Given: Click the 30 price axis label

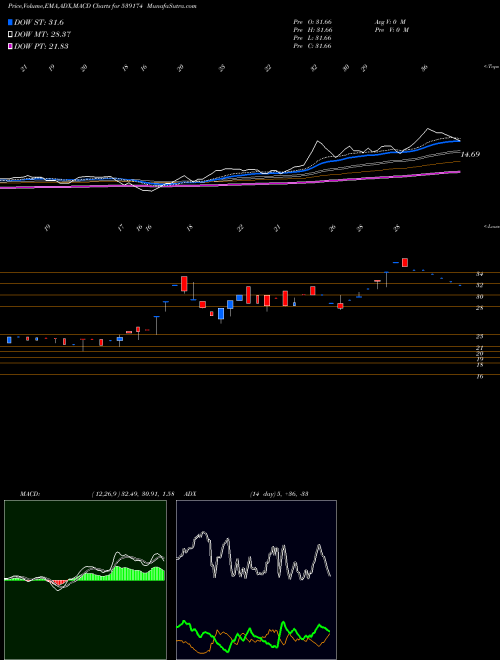Looking at the screenshot, I should coord(479,297).
